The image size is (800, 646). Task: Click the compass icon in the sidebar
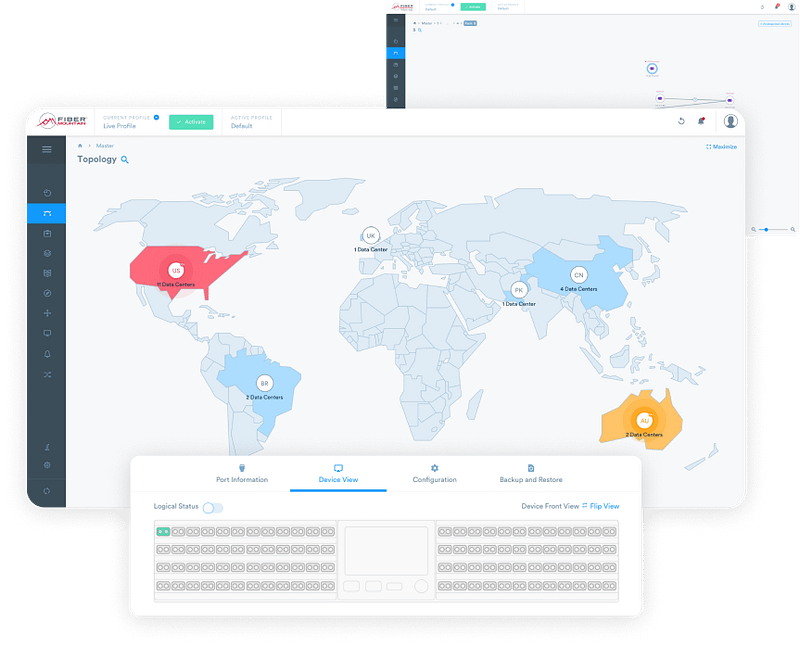(x=46, y=293)
